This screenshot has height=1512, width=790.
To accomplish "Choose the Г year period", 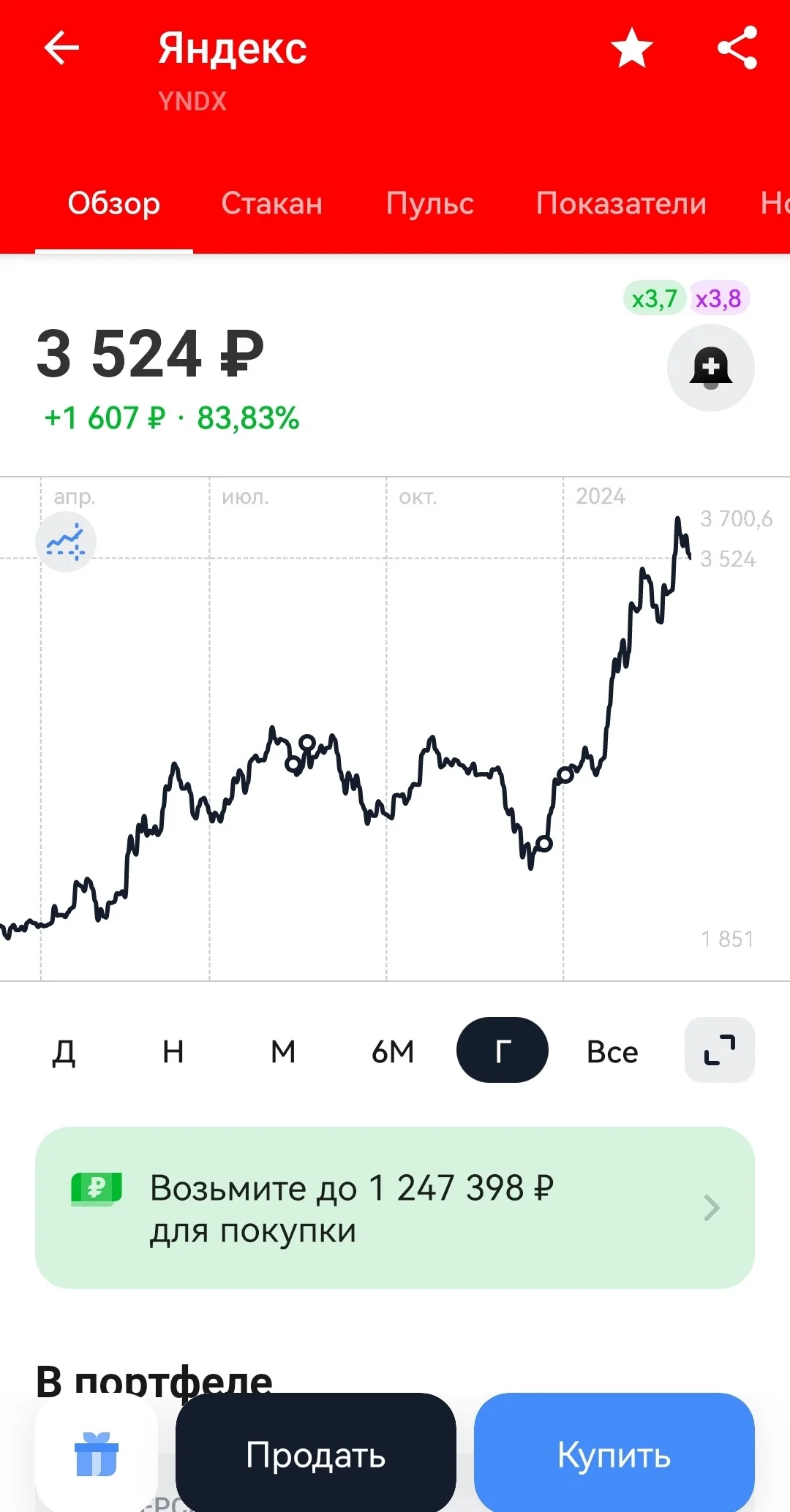I will point(503,1050).
